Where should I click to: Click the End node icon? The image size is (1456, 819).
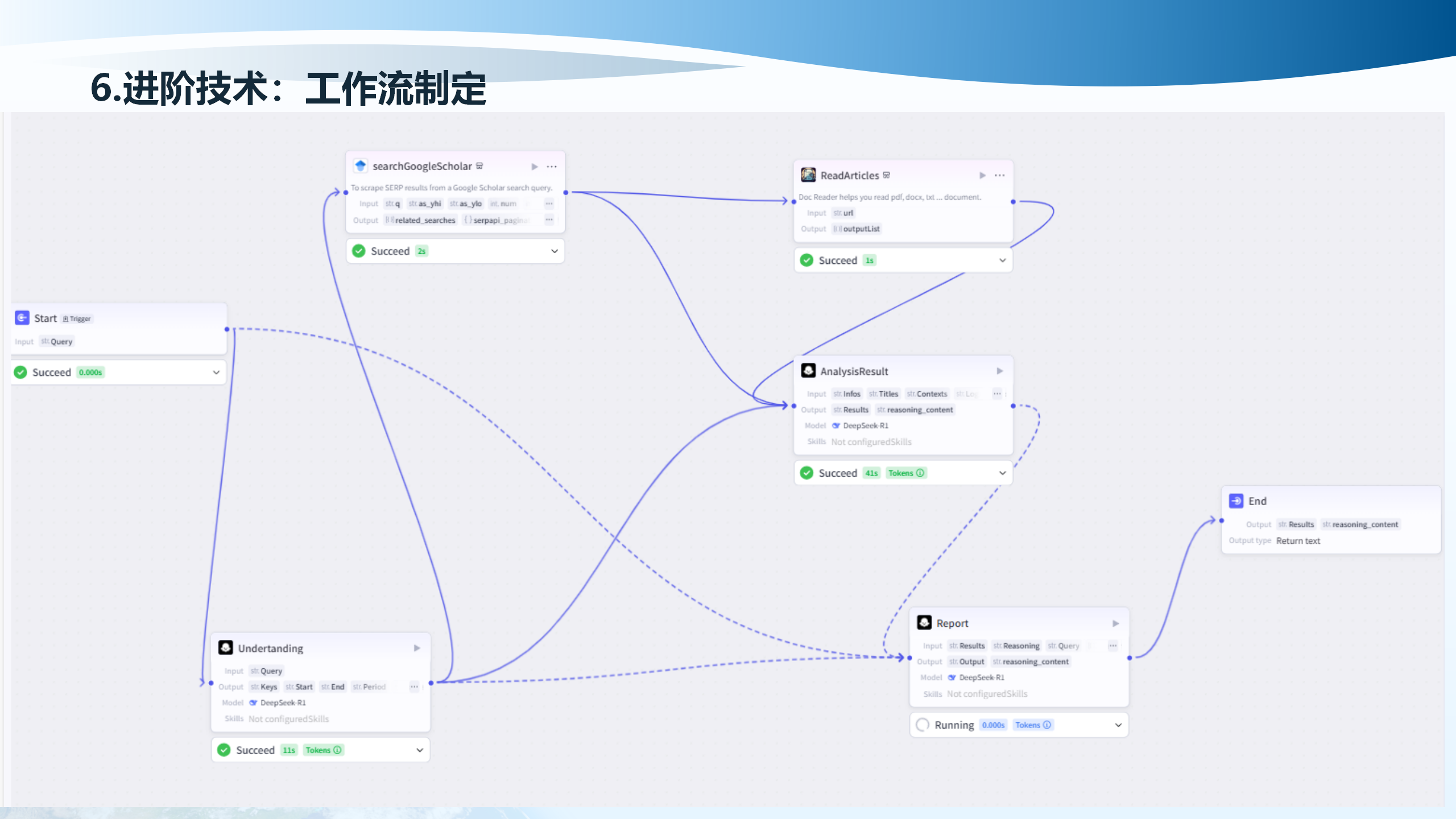pos(1236,500)
